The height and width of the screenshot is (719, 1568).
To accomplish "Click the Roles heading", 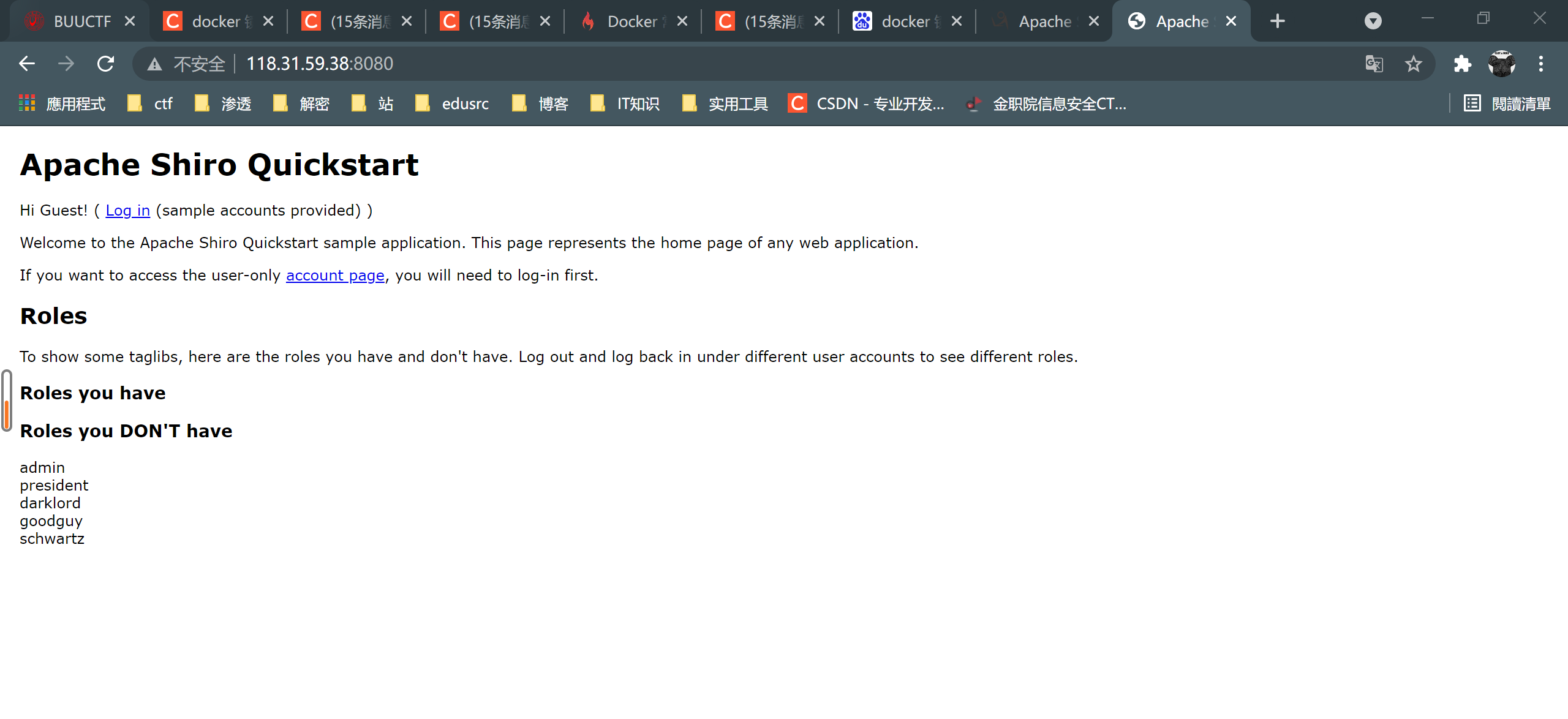I will pyautogui.click(x=54, y=316).
